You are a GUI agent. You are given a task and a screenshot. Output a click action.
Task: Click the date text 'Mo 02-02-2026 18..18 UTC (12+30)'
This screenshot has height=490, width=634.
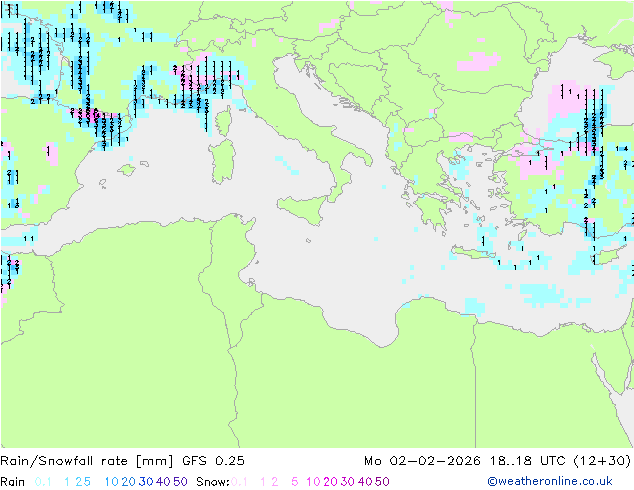(x=497, y=460)
